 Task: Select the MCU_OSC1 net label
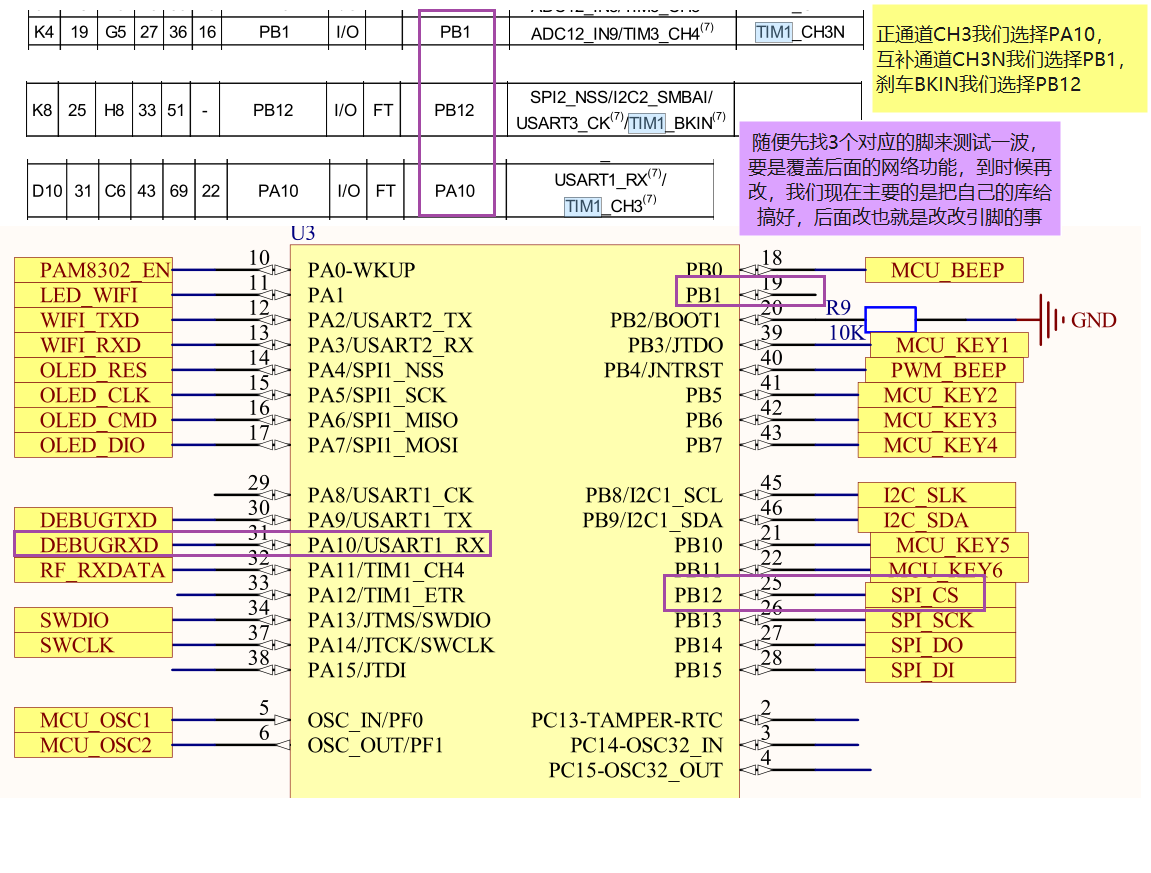click(x=93, y=720)
